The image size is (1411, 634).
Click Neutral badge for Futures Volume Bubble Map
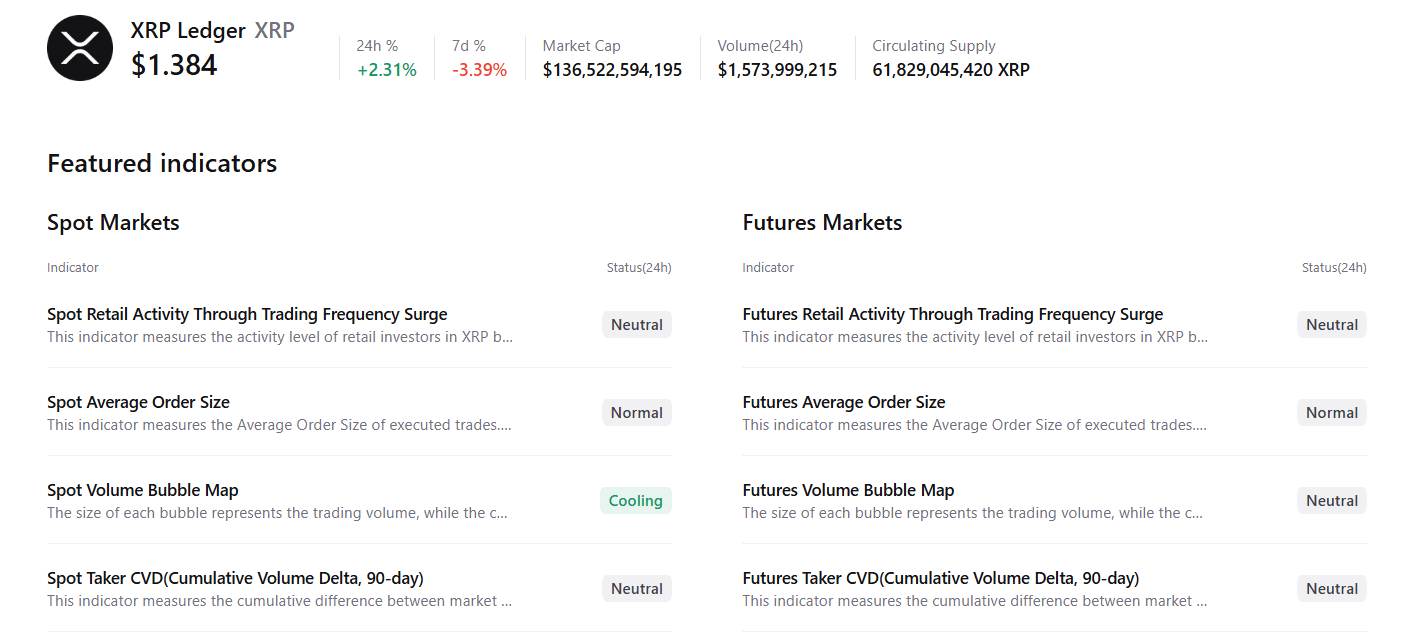click(1332, 501)
